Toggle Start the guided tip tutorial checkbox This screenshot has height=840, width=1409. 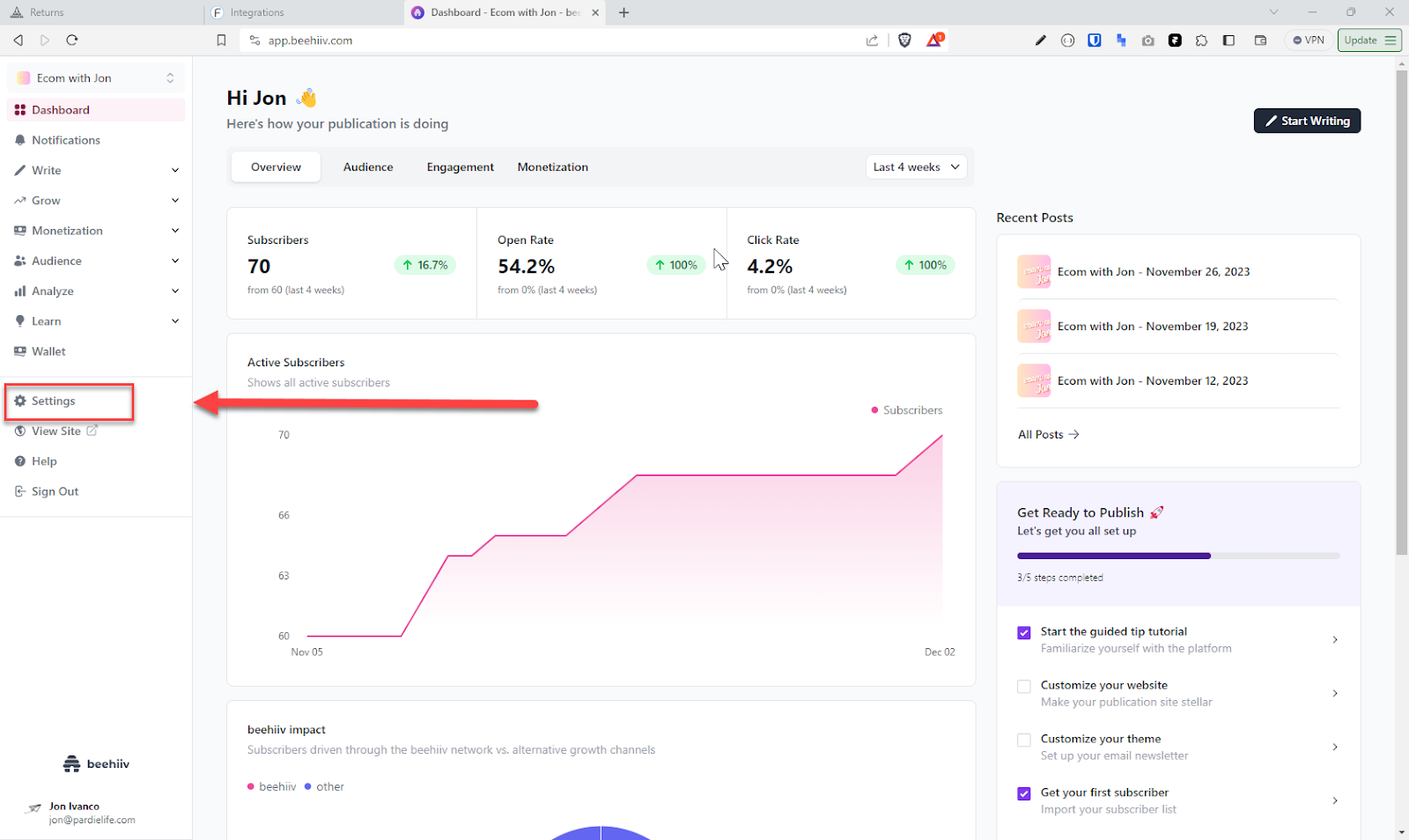pos(1023,633)
